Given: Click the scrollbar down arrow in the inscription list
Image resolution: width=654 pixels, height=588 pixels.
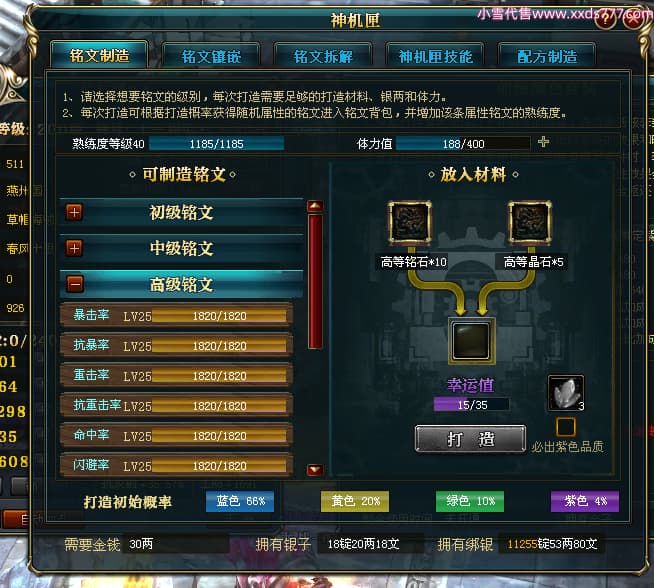Looking at the screenshot, I should (315, 470).
